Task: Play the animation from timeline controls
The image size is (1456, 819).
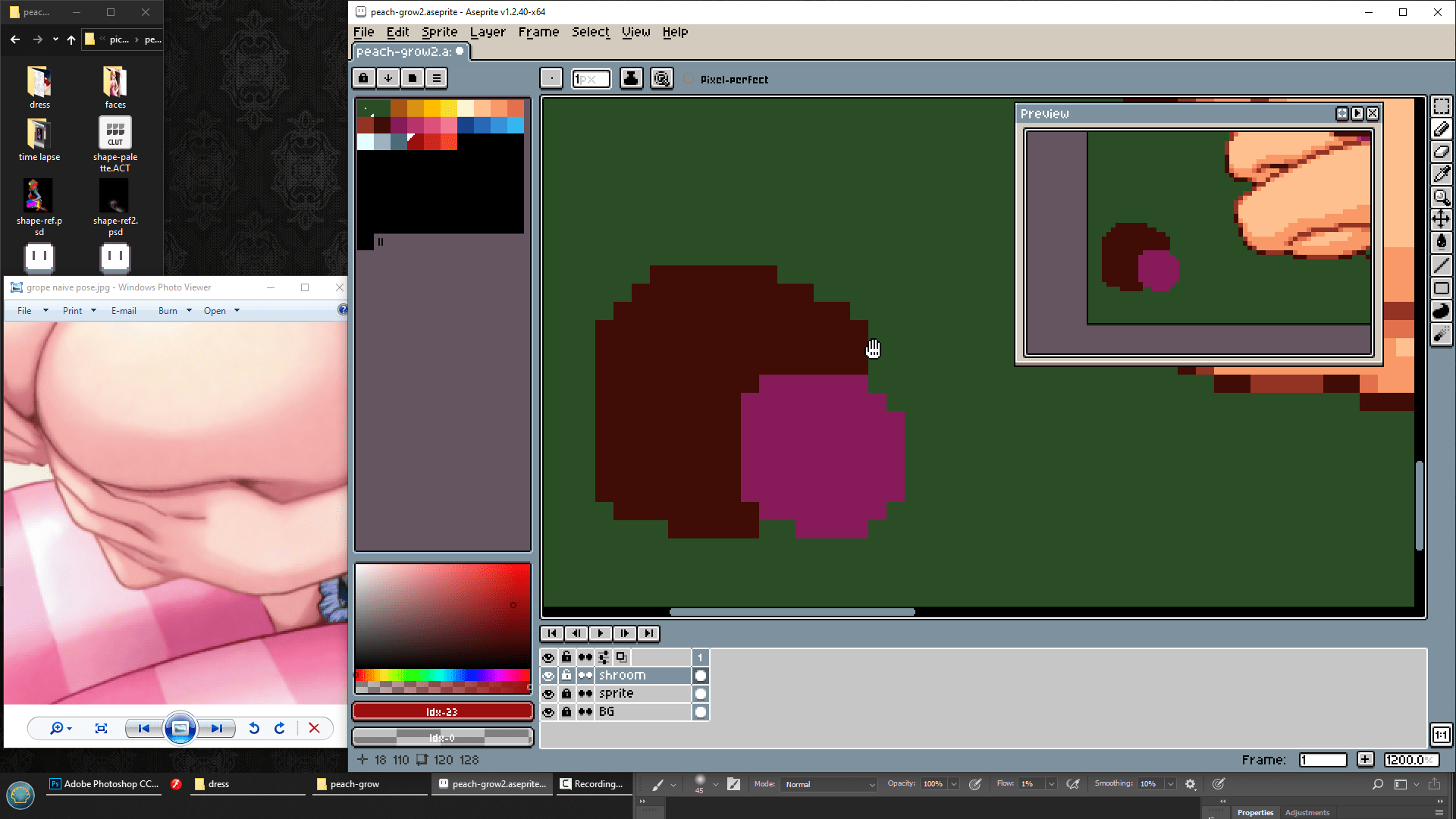Action: coord(600,633)
